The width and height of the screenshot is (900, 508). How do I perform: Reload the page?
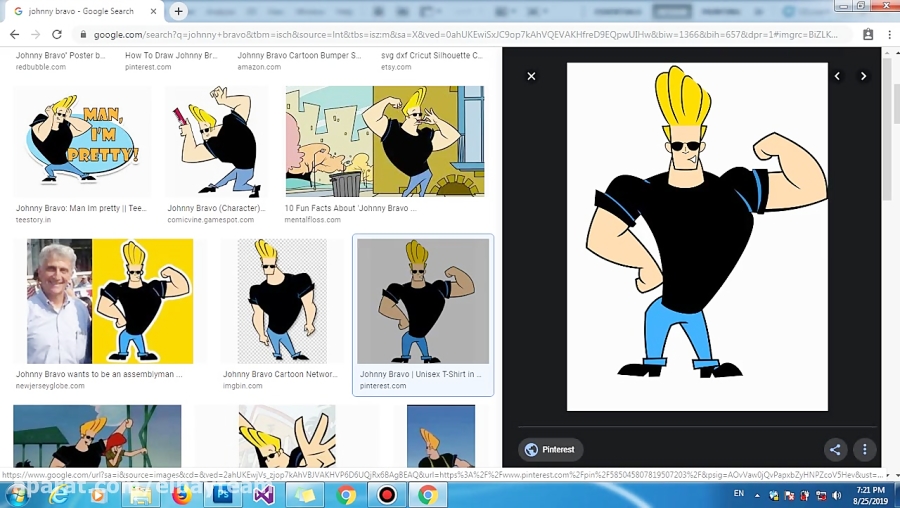click(57, 34)
